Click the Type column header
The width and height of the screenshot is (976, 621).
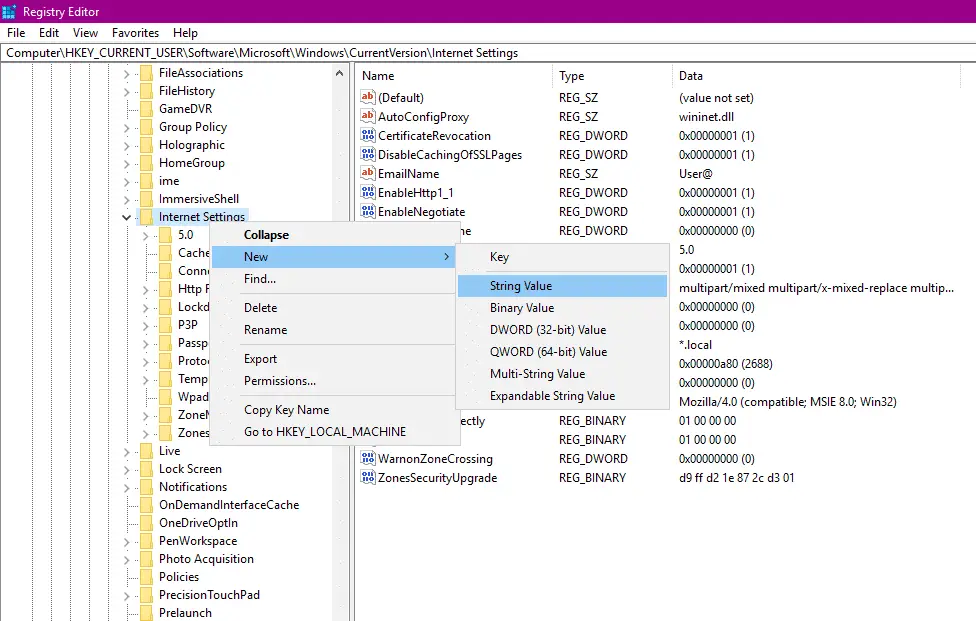tap(612, 76)
